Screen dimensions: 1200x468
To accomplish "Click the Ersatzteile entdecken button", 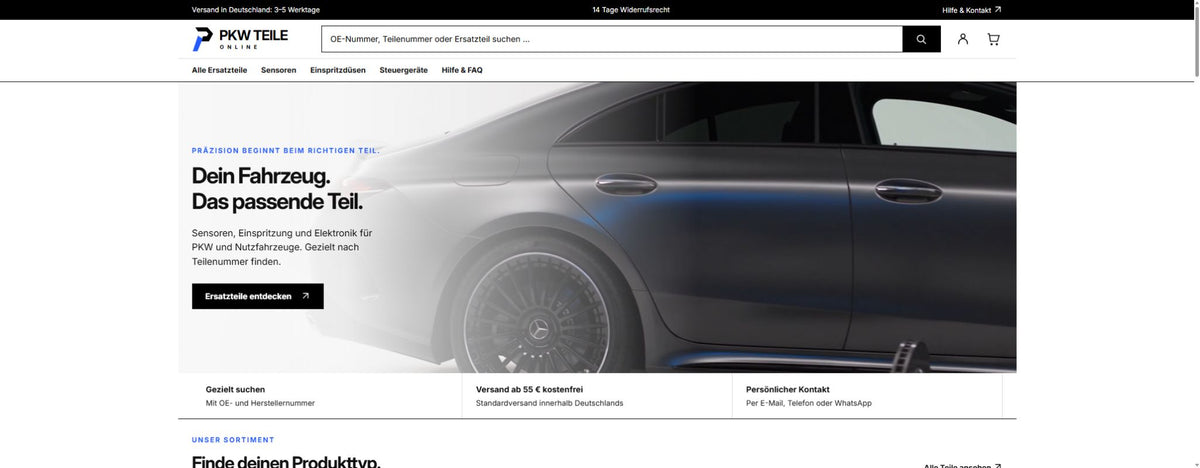I will pyautogui.click(x=258, y=296).
